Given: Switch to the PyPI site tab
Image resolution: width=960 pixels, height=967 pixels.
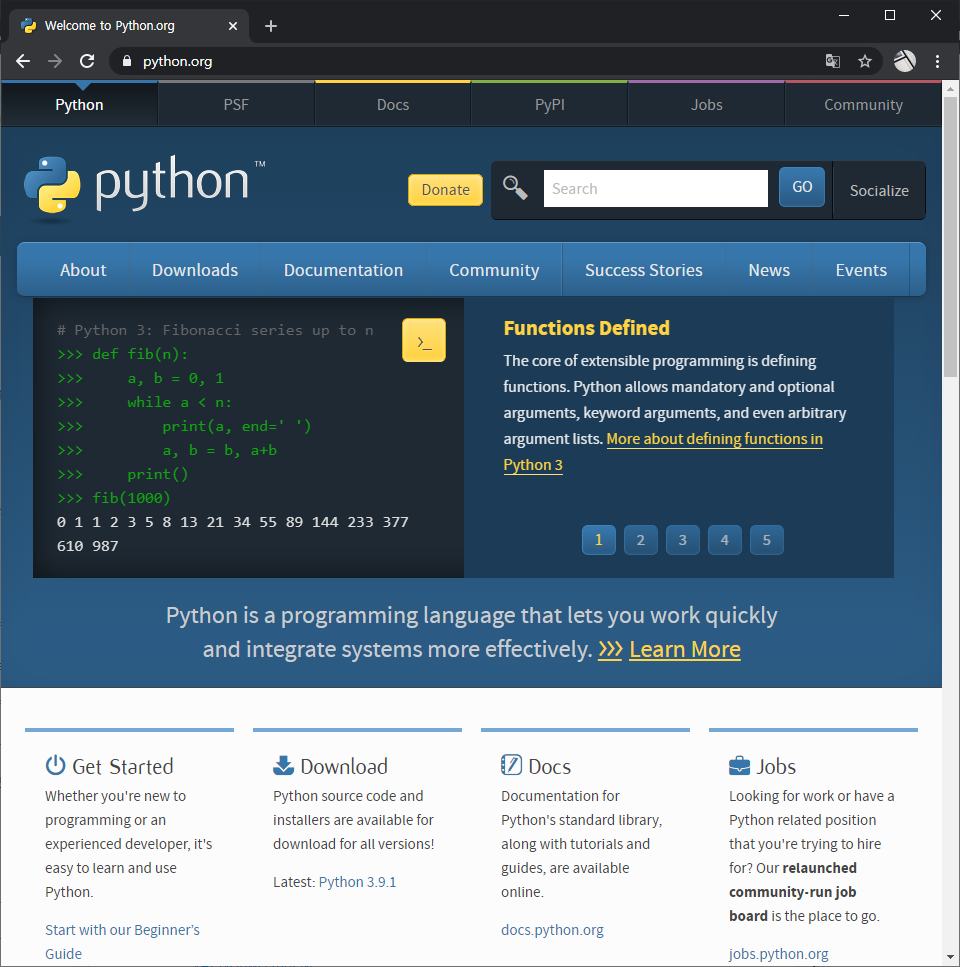Looking at the screenshot, I should tap(549, 105).
